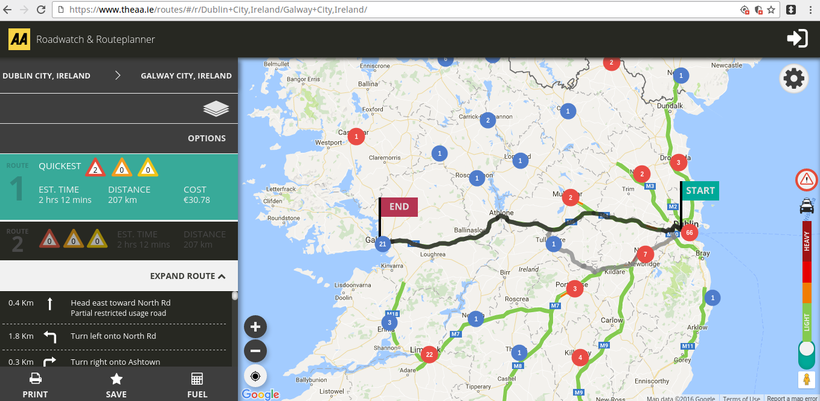Open the map layers icon
Viewport: 820px width, 401px height.
[216, 109]
